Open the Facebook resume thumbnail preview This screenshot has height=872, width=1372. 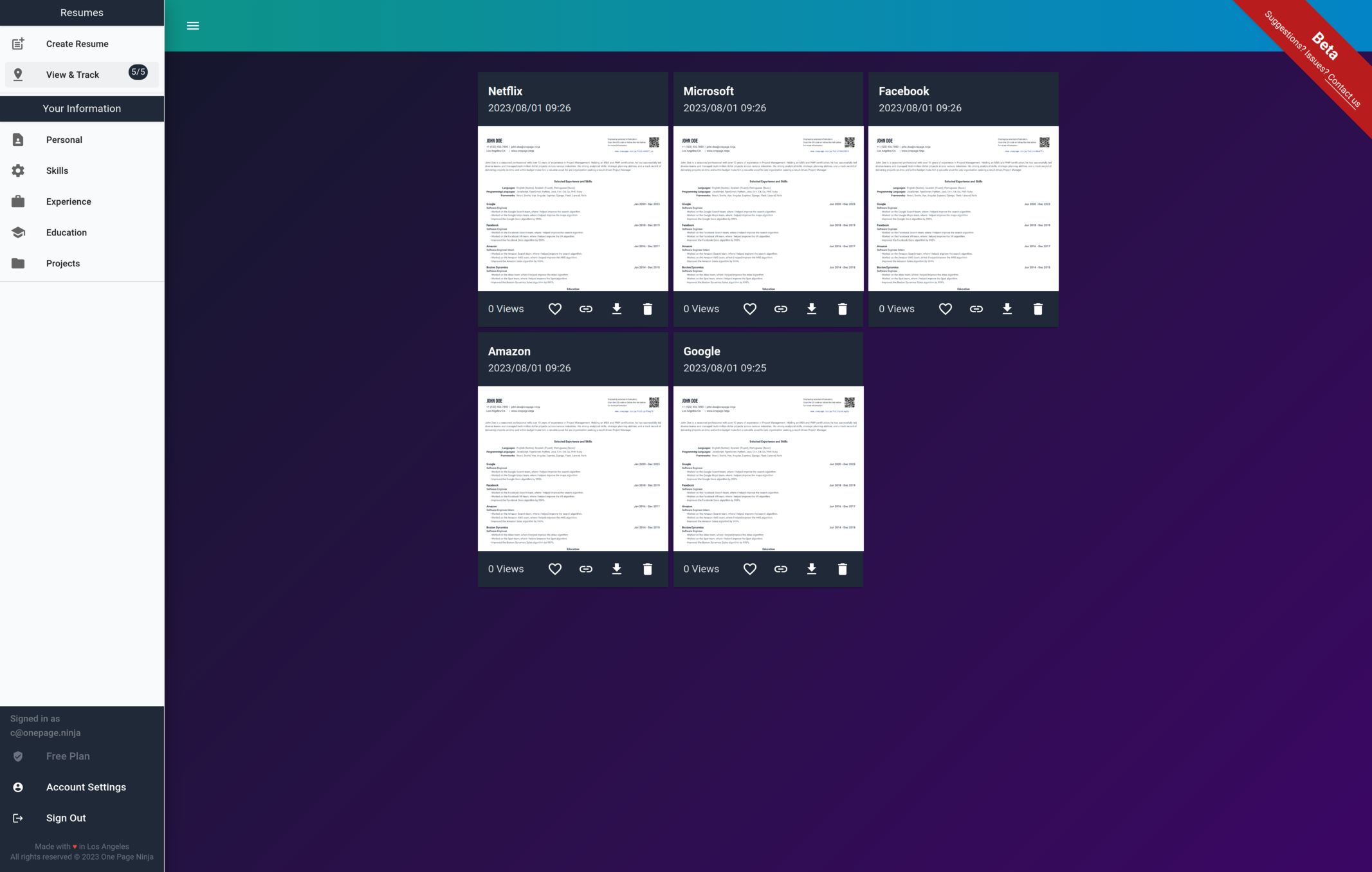pyautogui.click(x=963, y=209)
